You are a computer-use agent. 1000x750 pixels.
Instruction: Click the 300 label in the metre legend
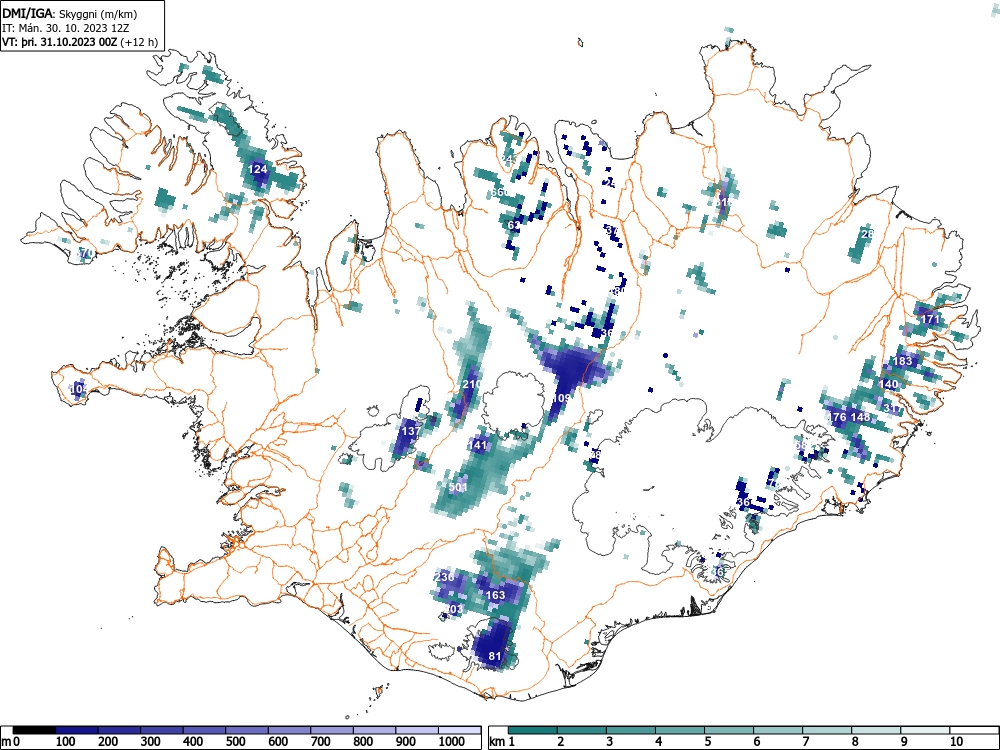pyautogui.click(x=151, y=741)
